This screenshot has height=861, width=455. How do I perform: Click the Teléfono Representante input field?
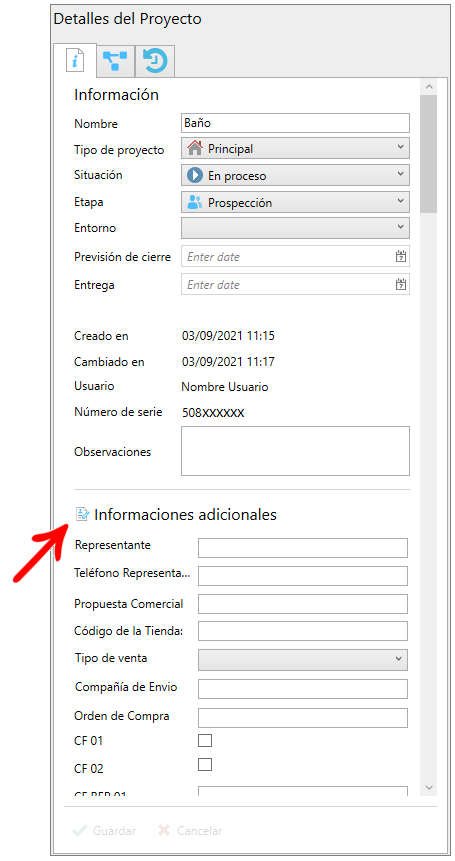303,575
